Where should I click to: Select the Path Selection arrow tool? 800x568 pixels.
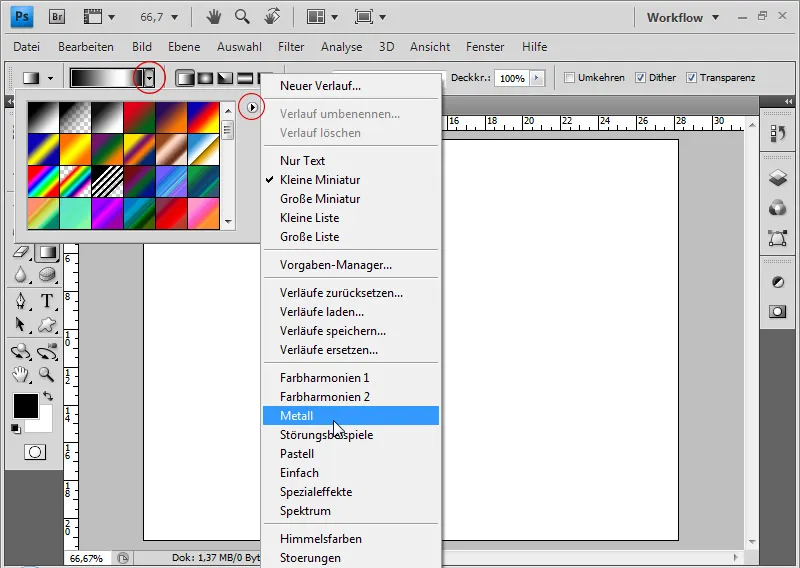pos(21,325)
